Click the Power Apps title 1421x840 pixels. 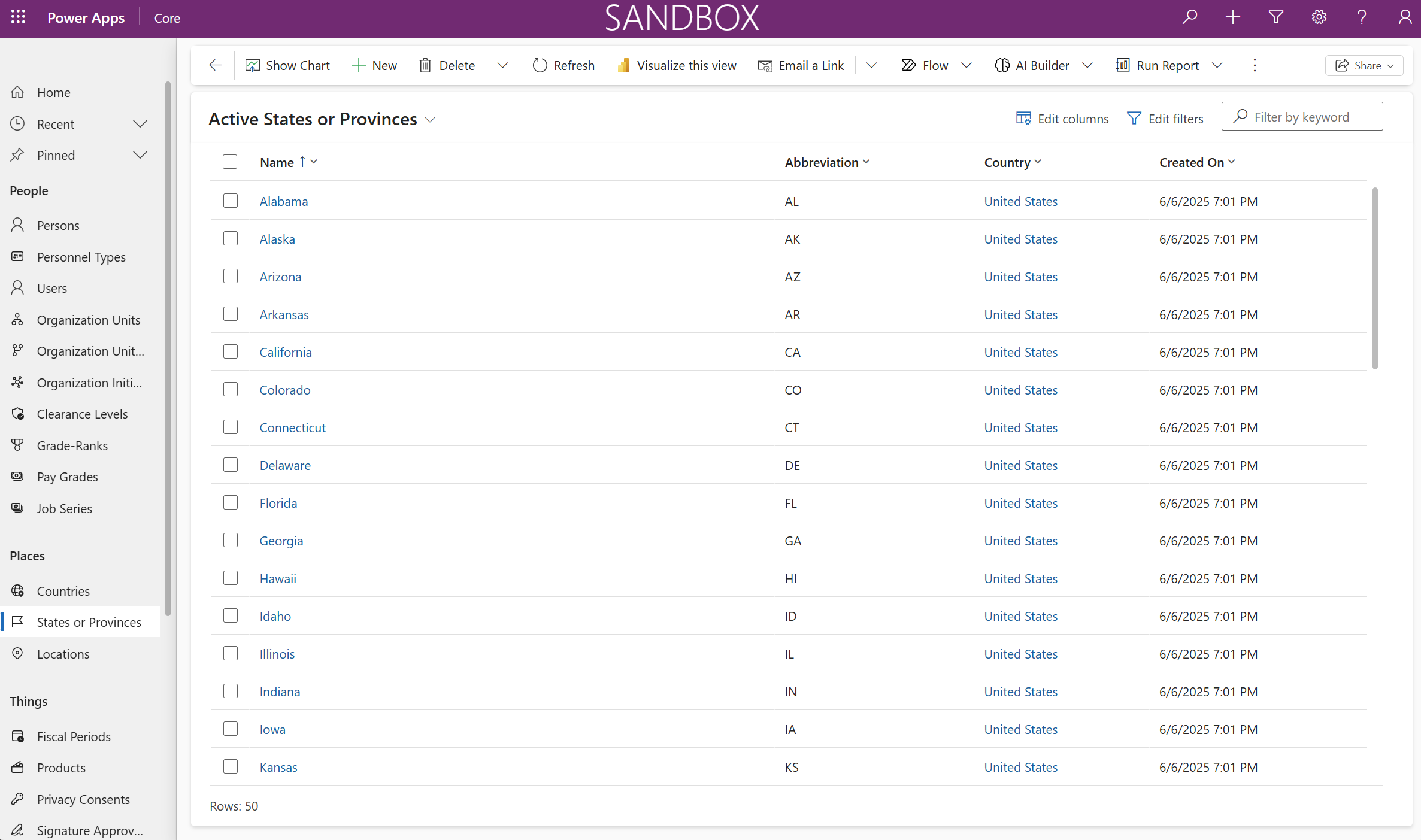(x=86, y=17)
